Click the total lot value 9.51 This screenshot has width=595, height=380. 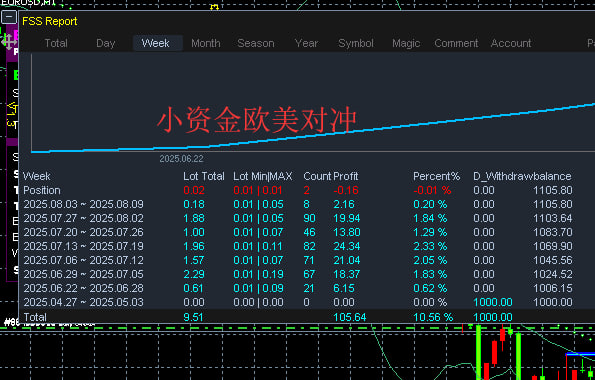[x=194, y=317]
